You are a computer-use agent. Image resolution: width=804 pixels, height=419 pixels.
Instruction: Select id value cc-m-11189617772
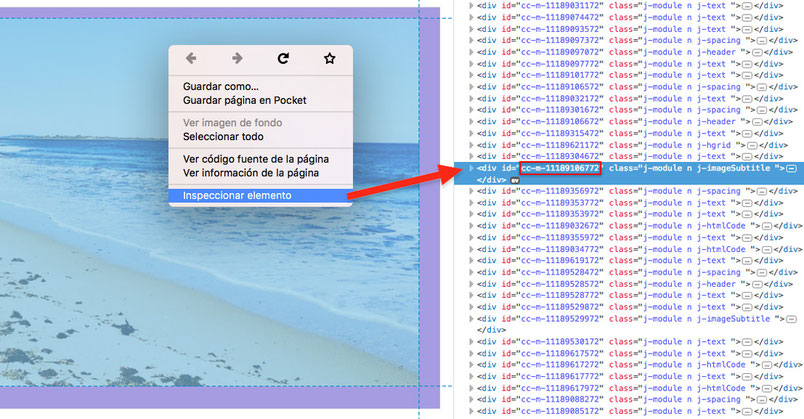tap(560, 376)
